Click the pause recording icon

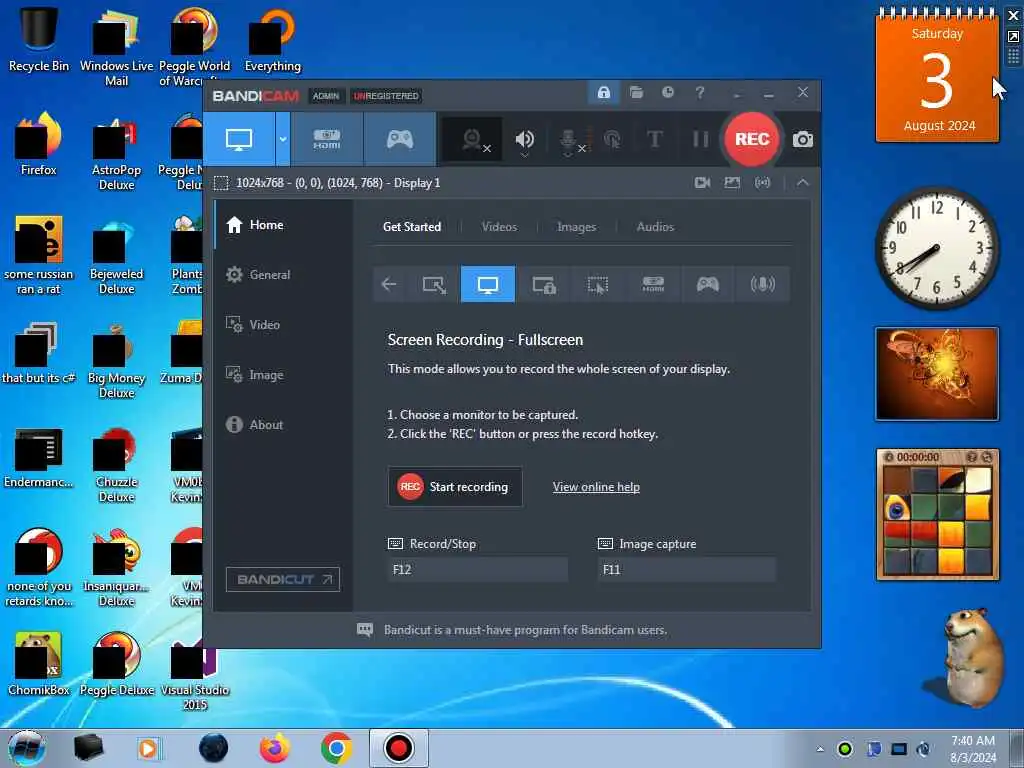point(700,139)
